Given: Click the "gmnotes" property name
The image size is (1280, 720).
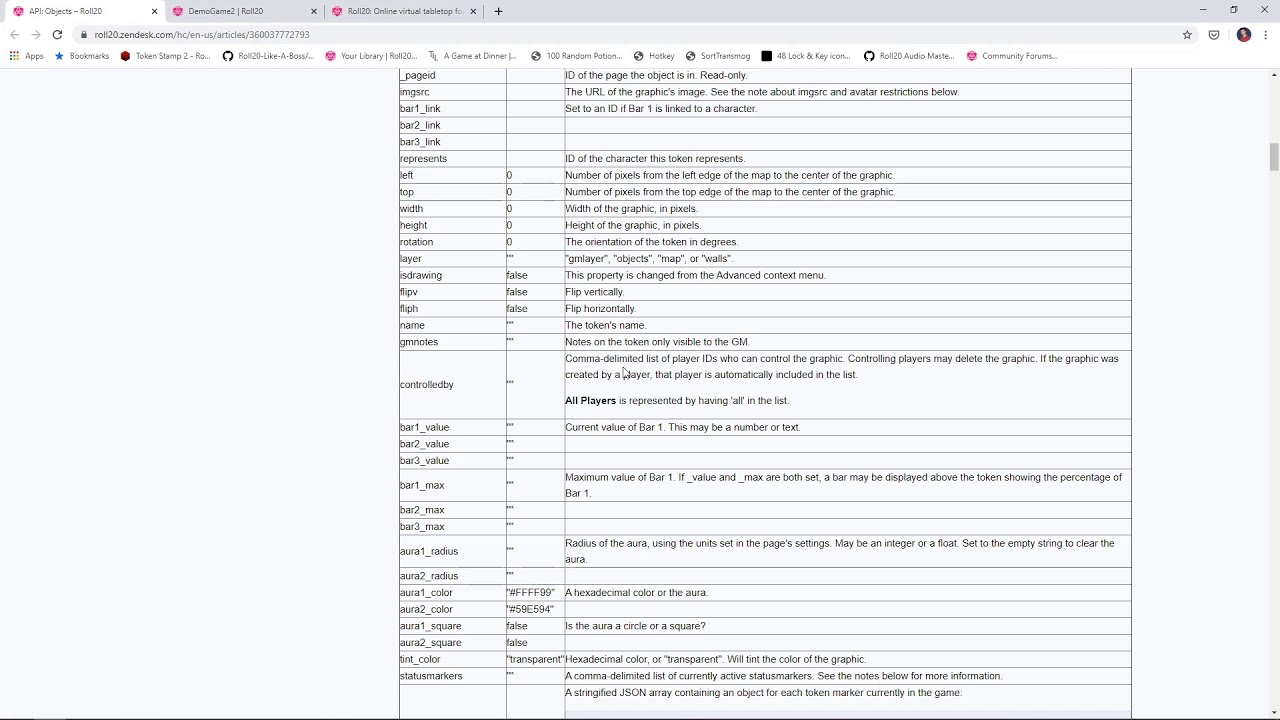Looking at the screenshot, I should click(419, 342).
